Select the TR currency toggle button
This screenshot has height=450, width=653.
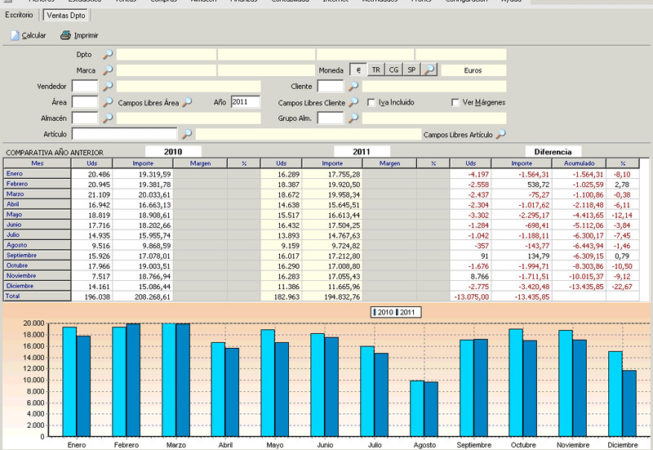coord(376,70)
